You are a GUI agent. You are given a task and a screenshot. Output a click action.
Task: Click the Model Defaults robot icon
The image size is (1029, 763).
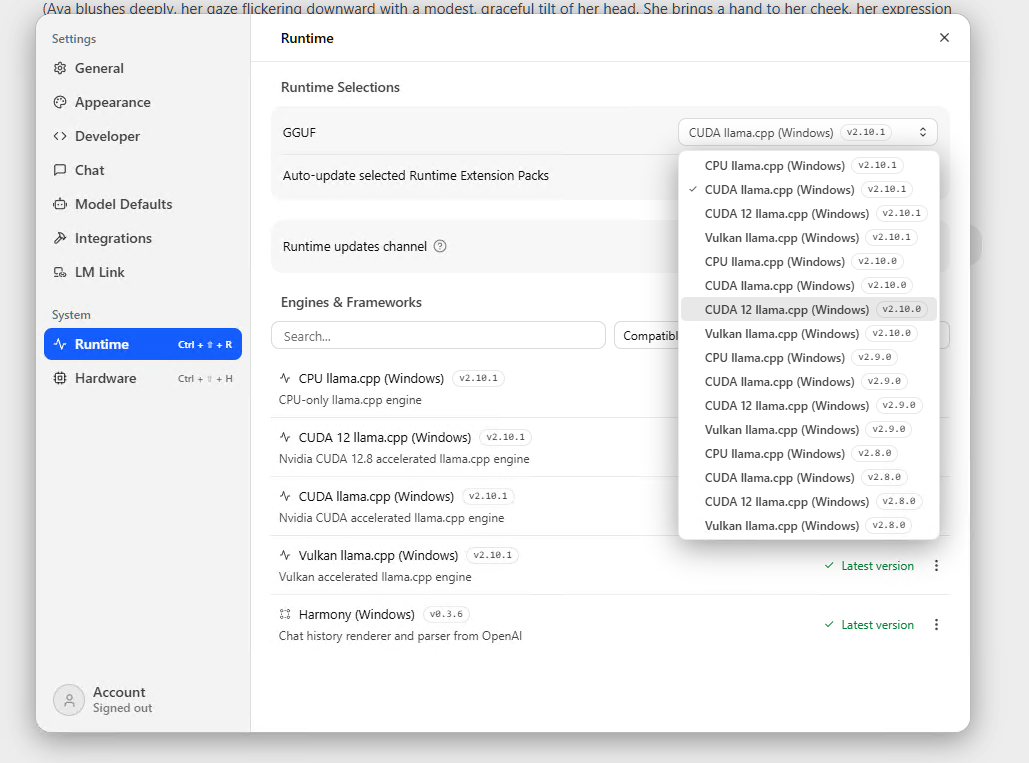click(60, 204)
